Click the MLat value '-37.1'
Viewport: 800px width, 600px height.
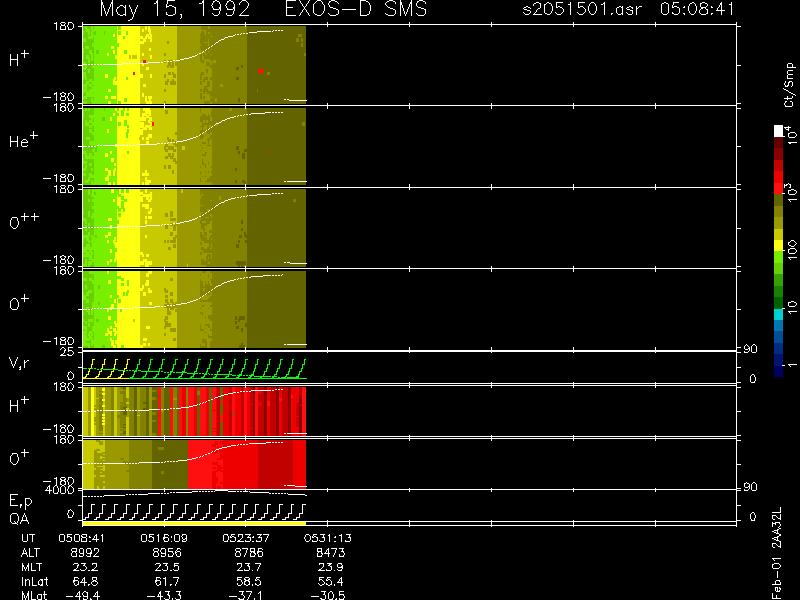246,595
